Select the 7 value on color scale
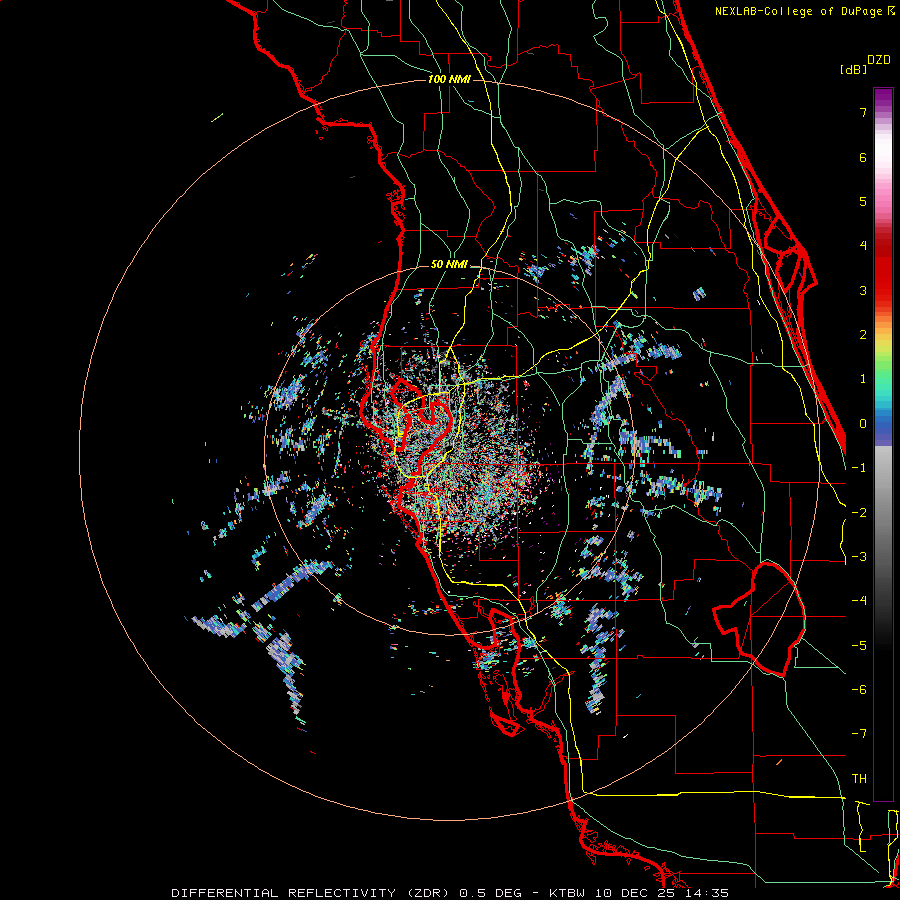The width and height of the screenshot is (900, 900). 863,112
